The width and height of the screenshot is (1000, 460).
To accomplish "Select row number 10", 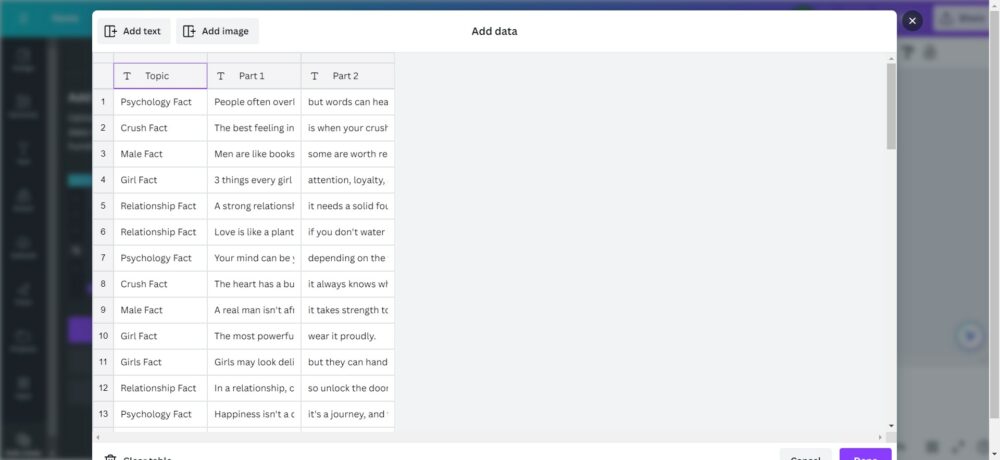I will click(x=103, y=336).
